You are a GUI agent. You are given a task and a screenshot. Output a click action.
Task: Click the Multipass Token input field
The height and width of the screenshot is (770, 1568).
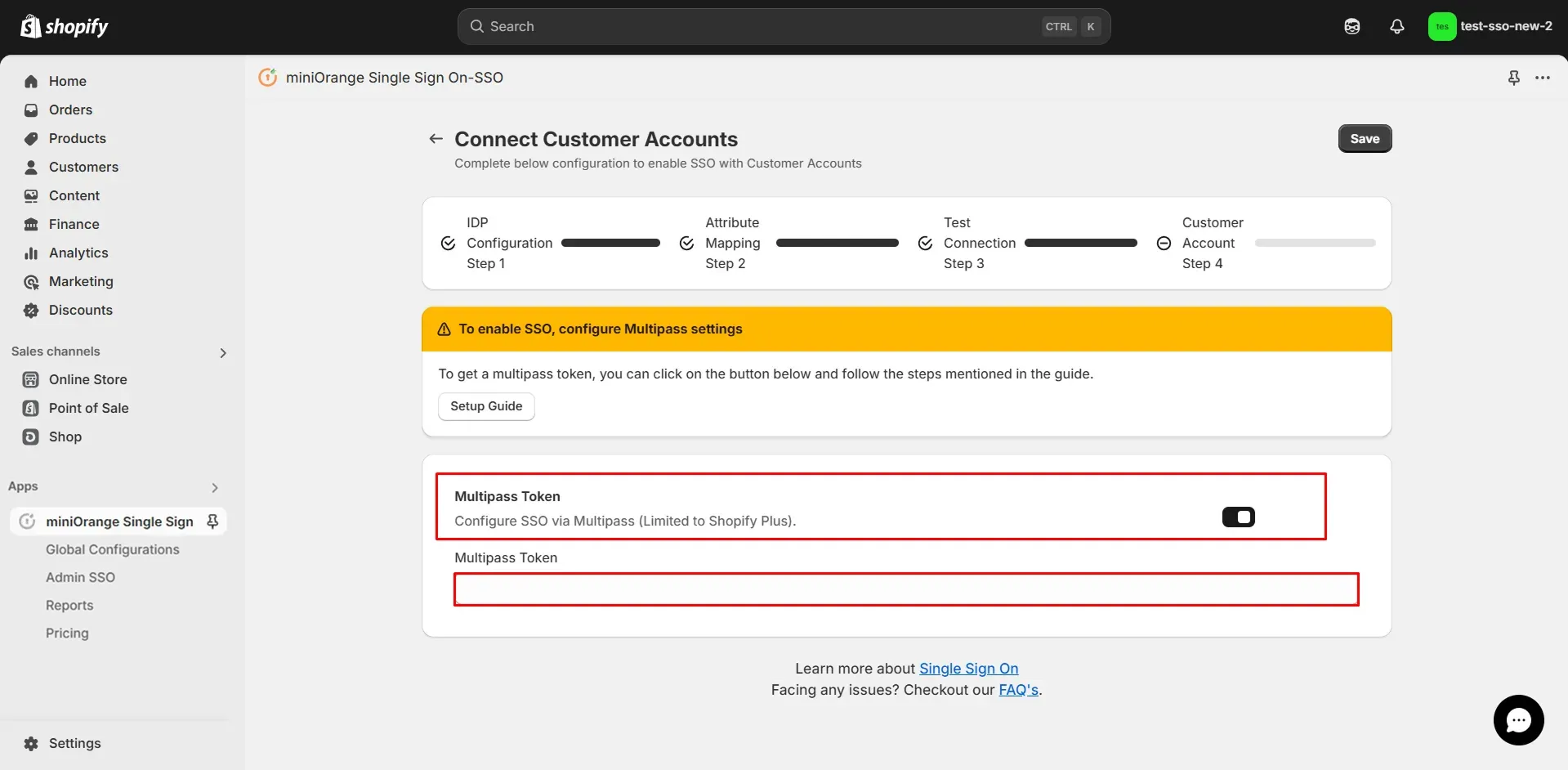(x=906, y=589)
